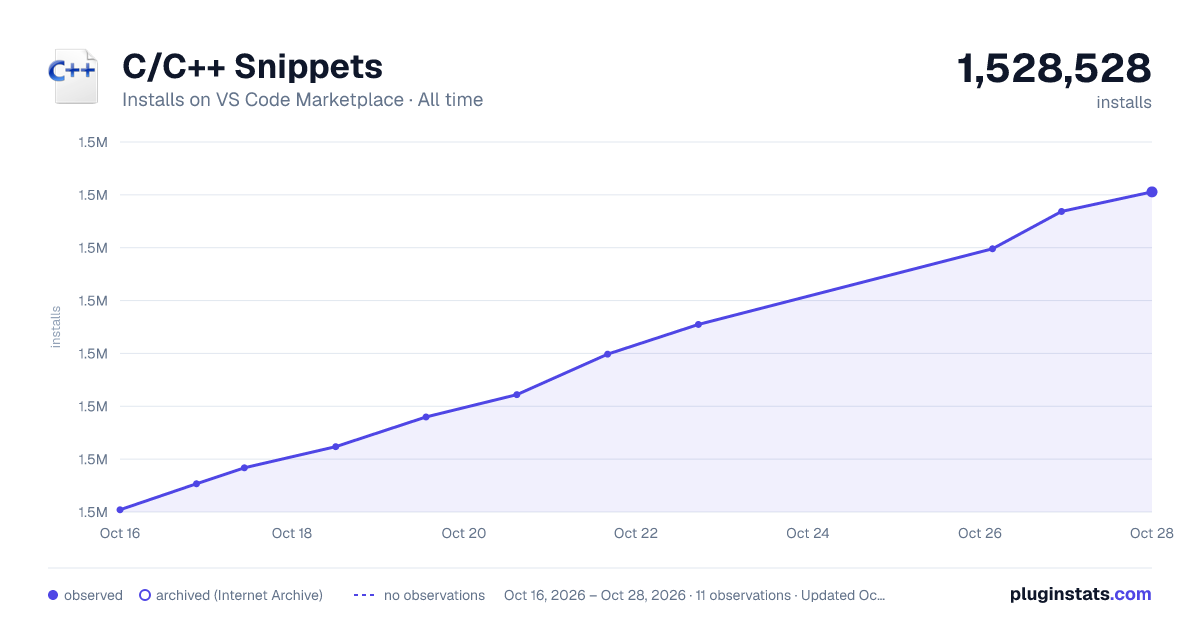This screenshot has width=1200, height=630.
Task: Click the dashed no observations legend marker
Action: tap(363, 595)
